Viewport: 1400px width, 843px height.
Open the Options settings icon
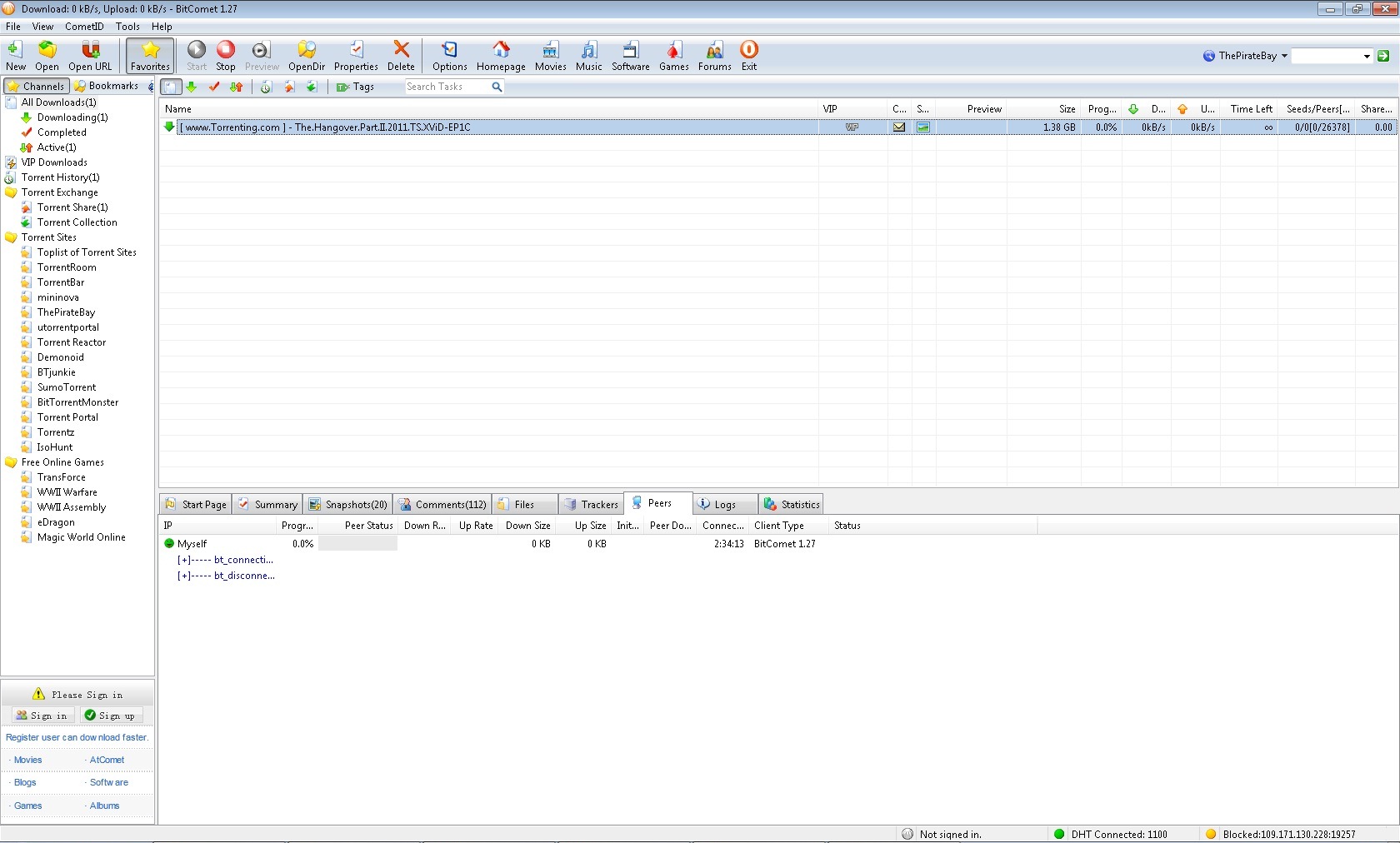coord(449,56)
